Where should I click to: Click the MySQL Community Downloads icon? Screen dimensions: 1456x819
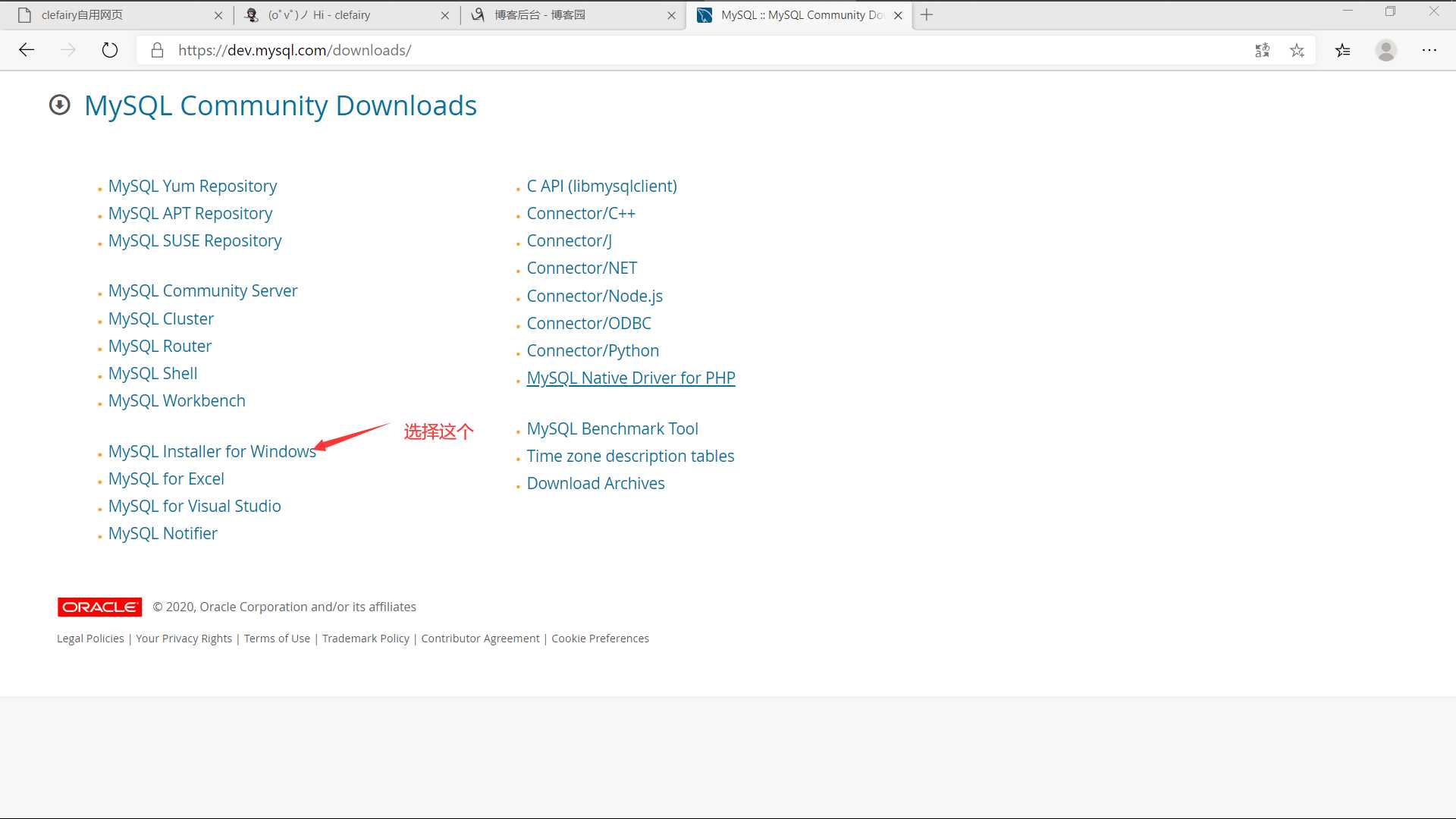coord(59,104)
